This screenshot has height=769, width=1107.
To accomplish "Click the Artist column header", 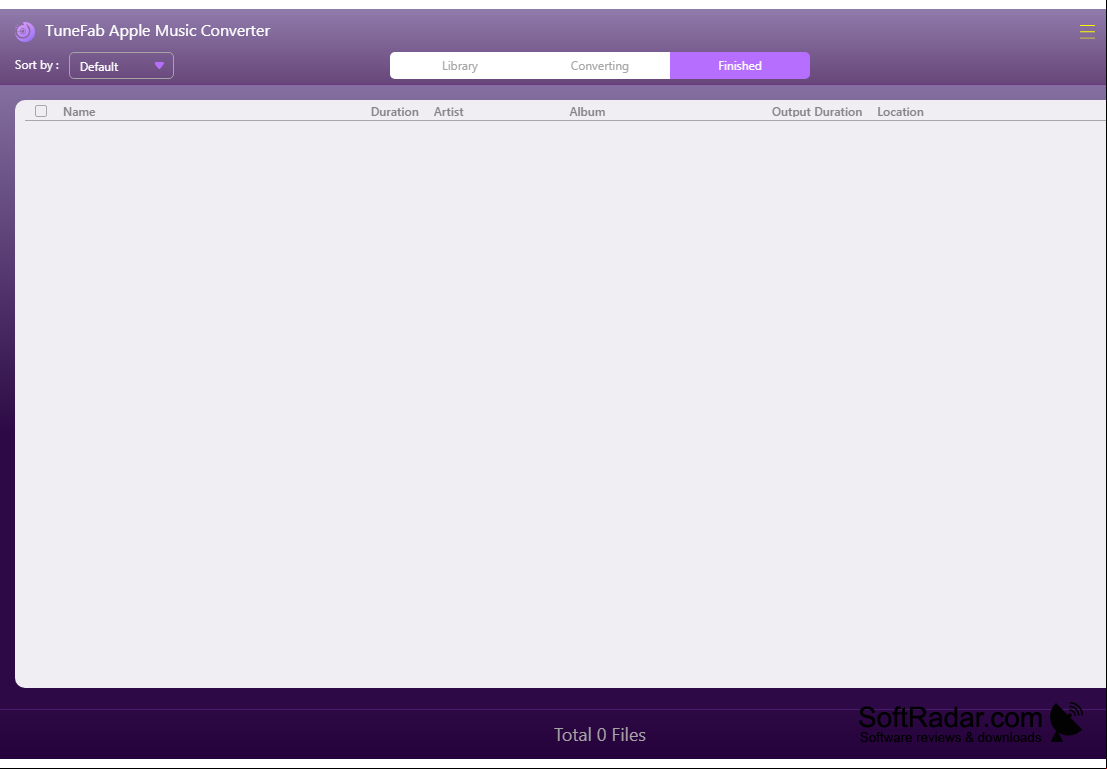I will pyautogui.click(x=448, y=112).
